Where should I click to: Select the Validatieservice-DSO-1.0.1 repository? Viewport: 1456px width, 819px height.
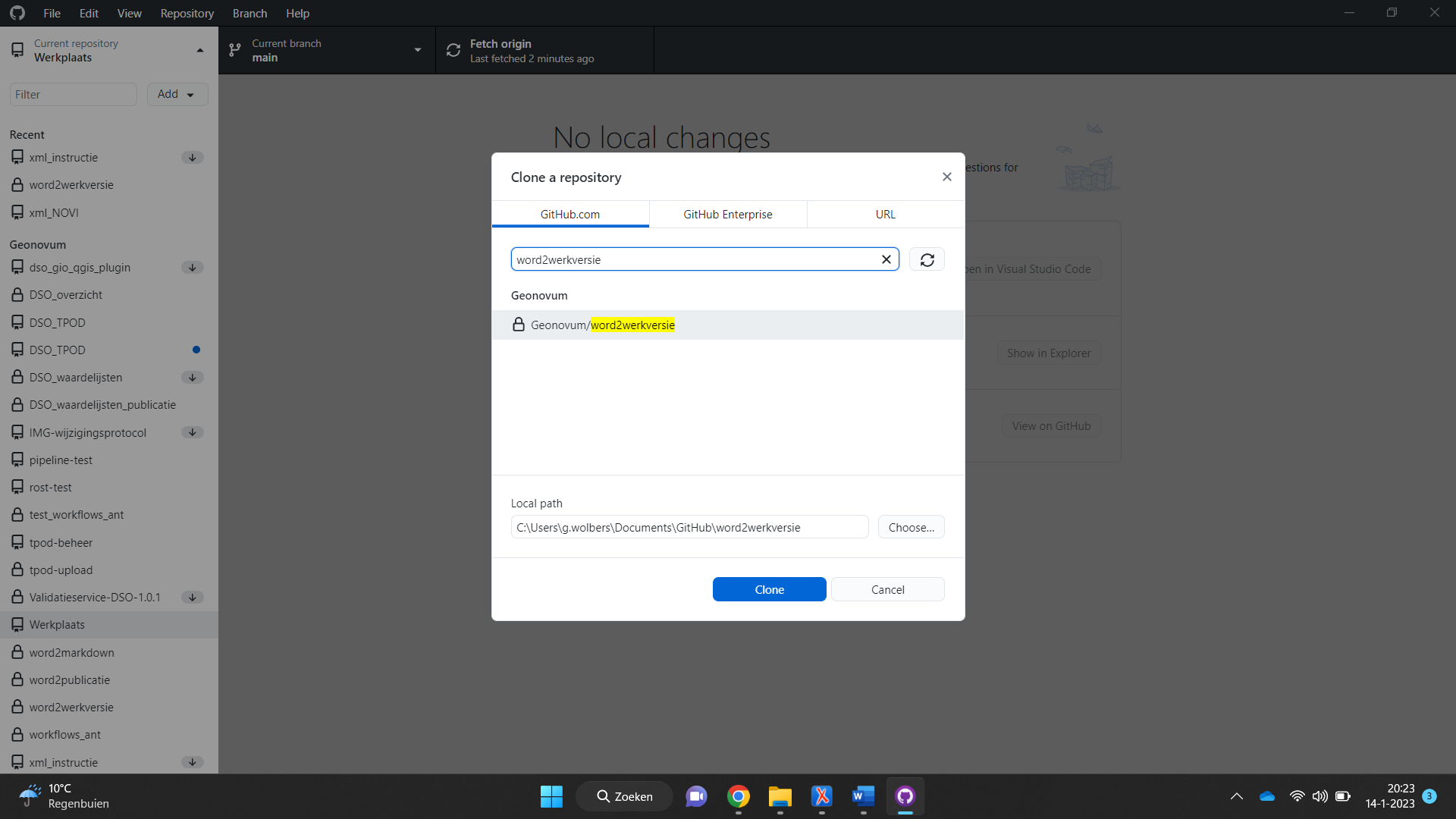click(x=109, y=598)
